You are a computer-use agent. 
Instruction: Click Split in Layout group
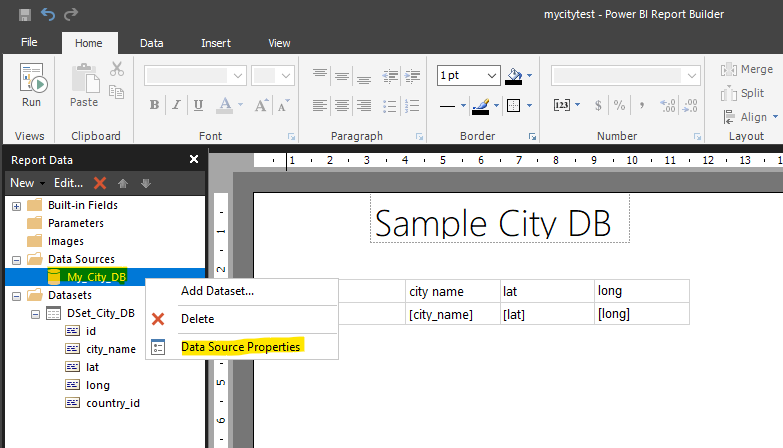pos(743,93)
